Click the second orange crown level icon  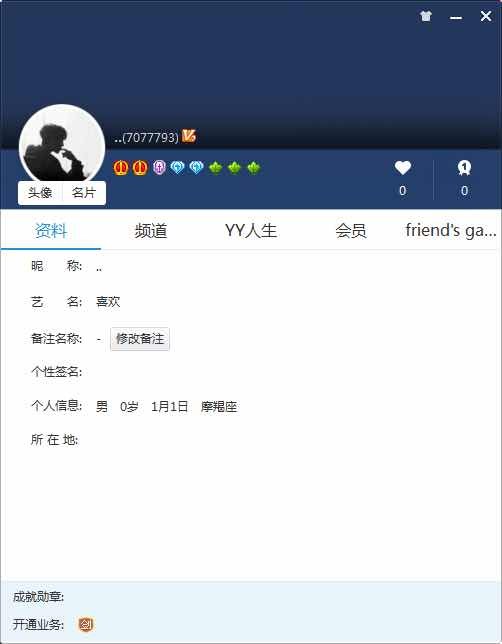140,168
